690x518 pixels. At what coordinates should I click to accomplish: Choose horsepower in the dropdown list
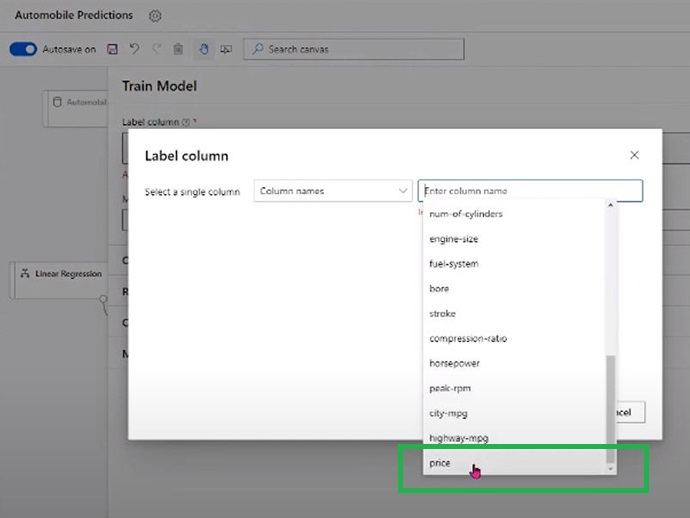(455, 363)
